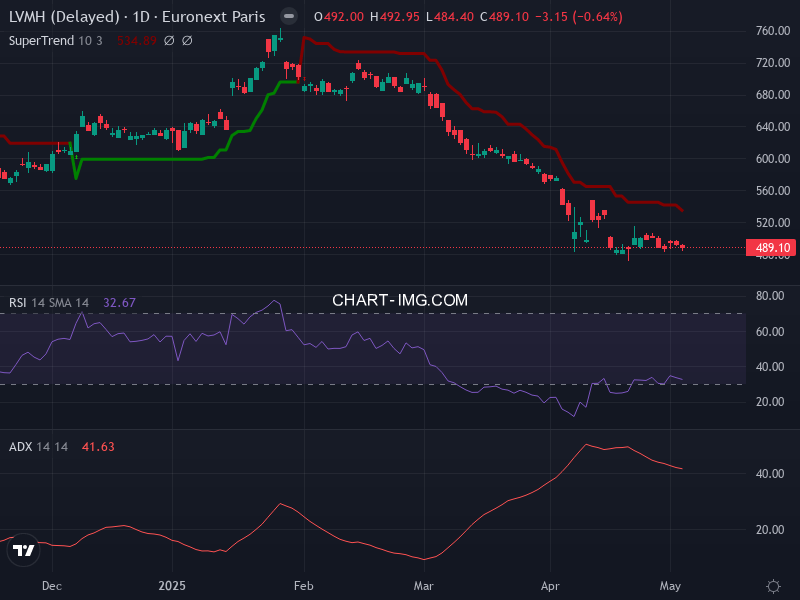Click the 640.00 price axis label
This screenshot has width=800, height=600.
coord(773,127)
